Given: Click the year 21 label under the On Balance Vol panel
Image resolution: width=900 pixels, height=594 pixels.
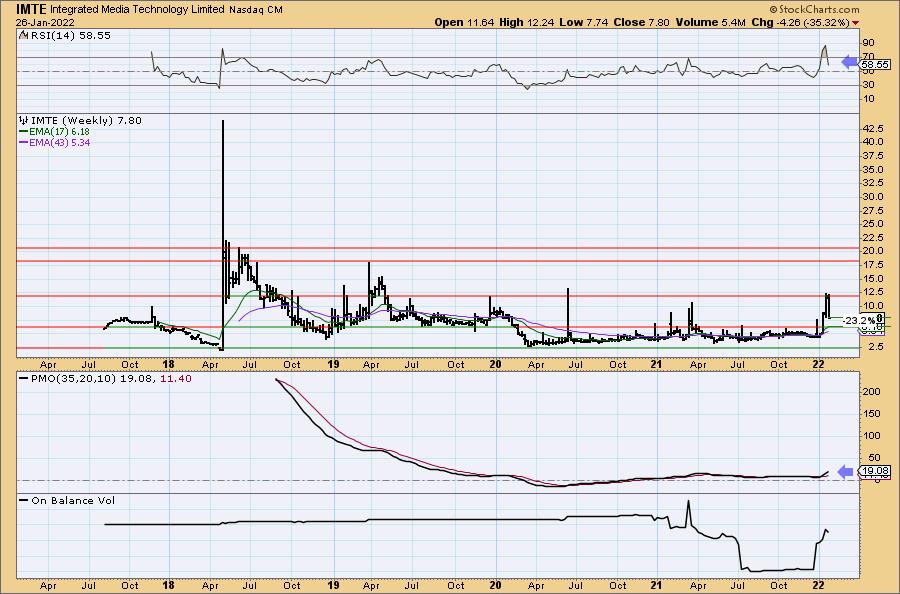Looking at the screenshot, I should [x=657, y=585].
